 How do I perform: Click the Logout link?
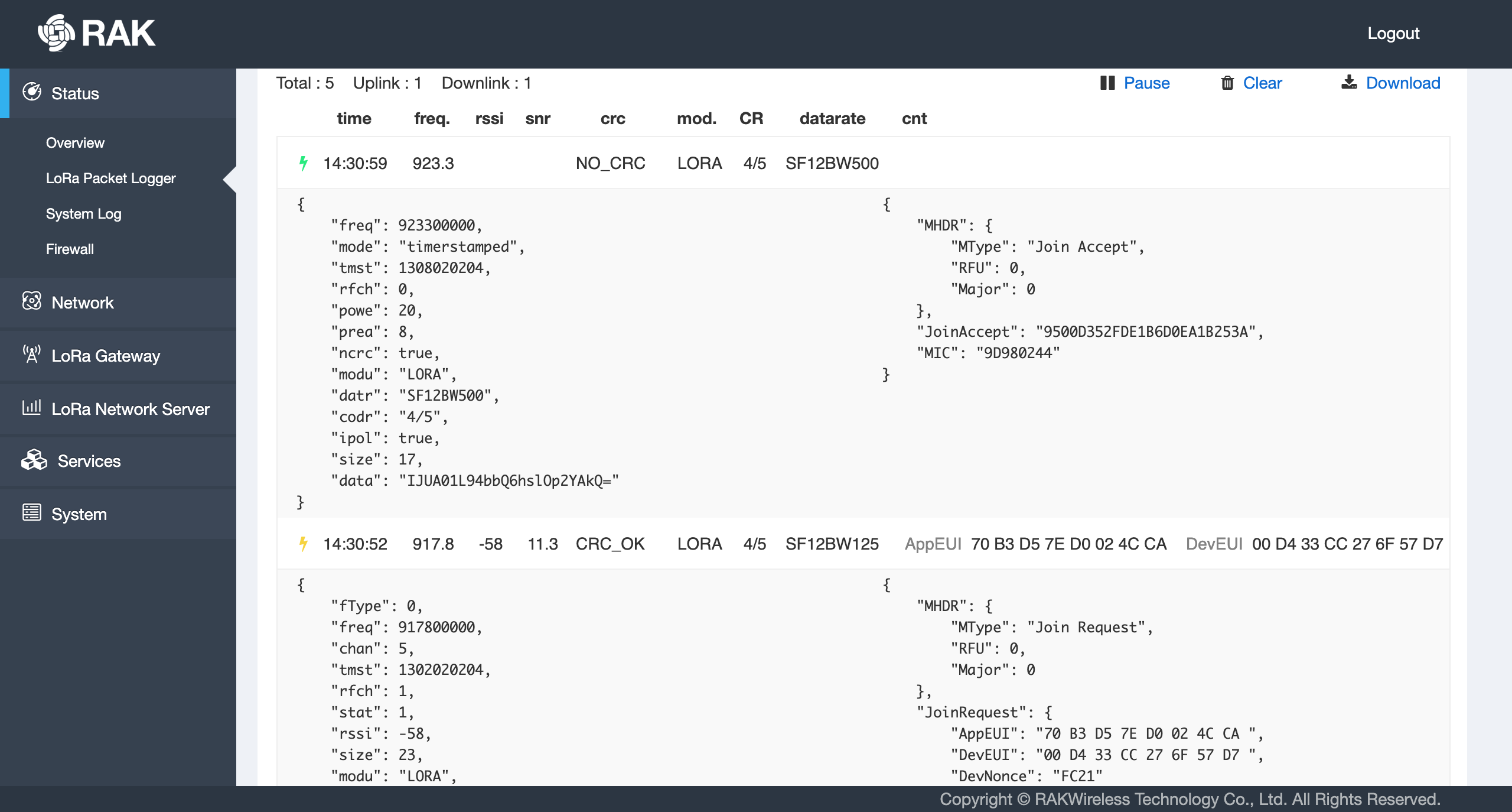click(1393, 33)
